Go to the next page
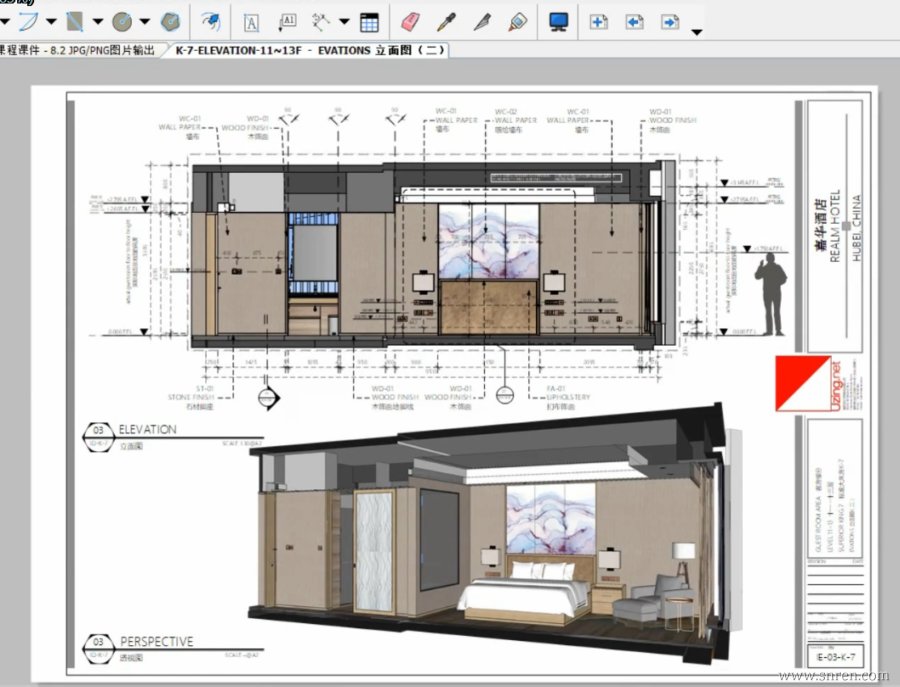 (x=670, y=22)
